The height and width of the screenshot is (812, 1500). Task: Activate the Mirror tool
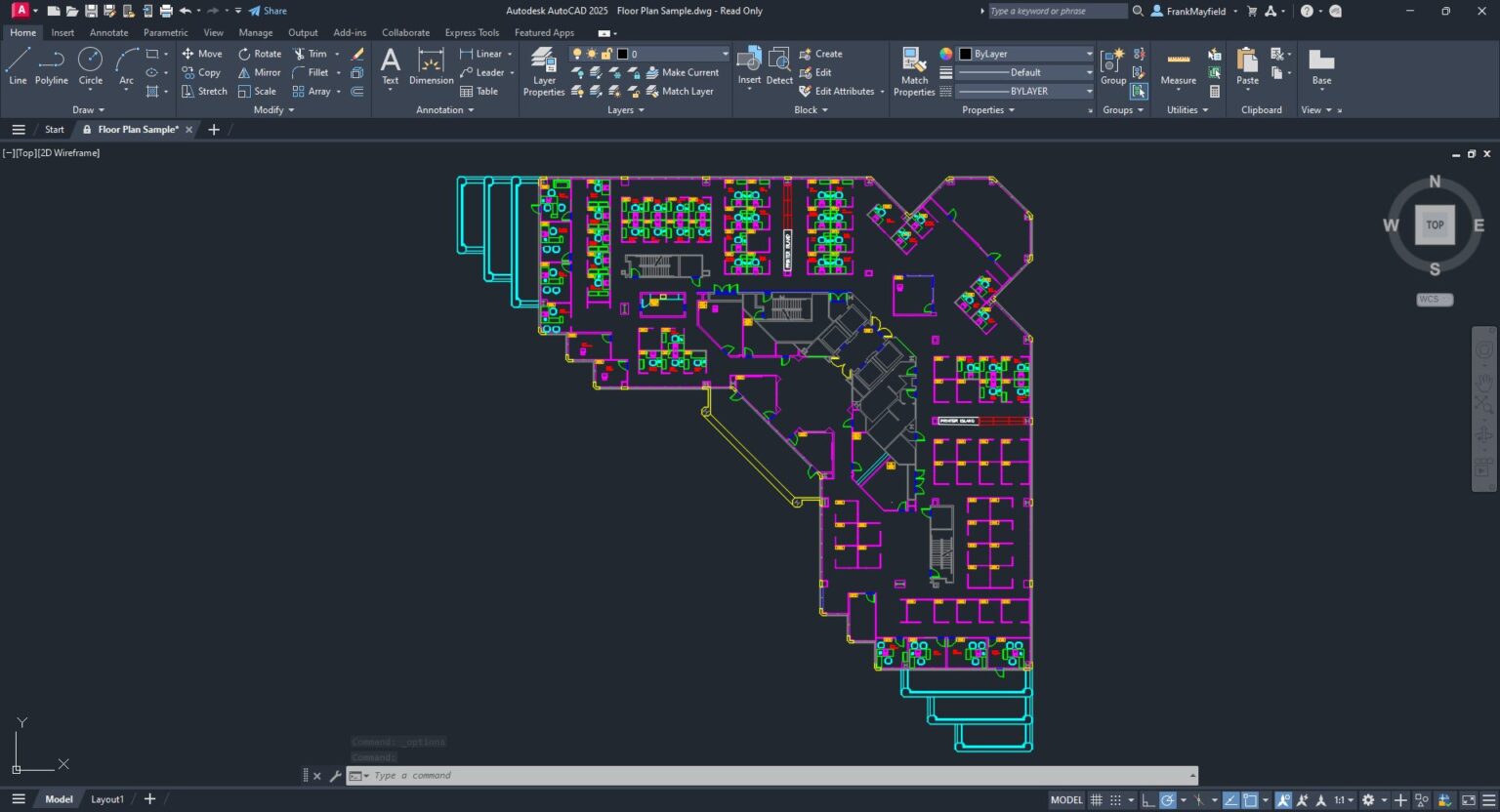[259, 72]
